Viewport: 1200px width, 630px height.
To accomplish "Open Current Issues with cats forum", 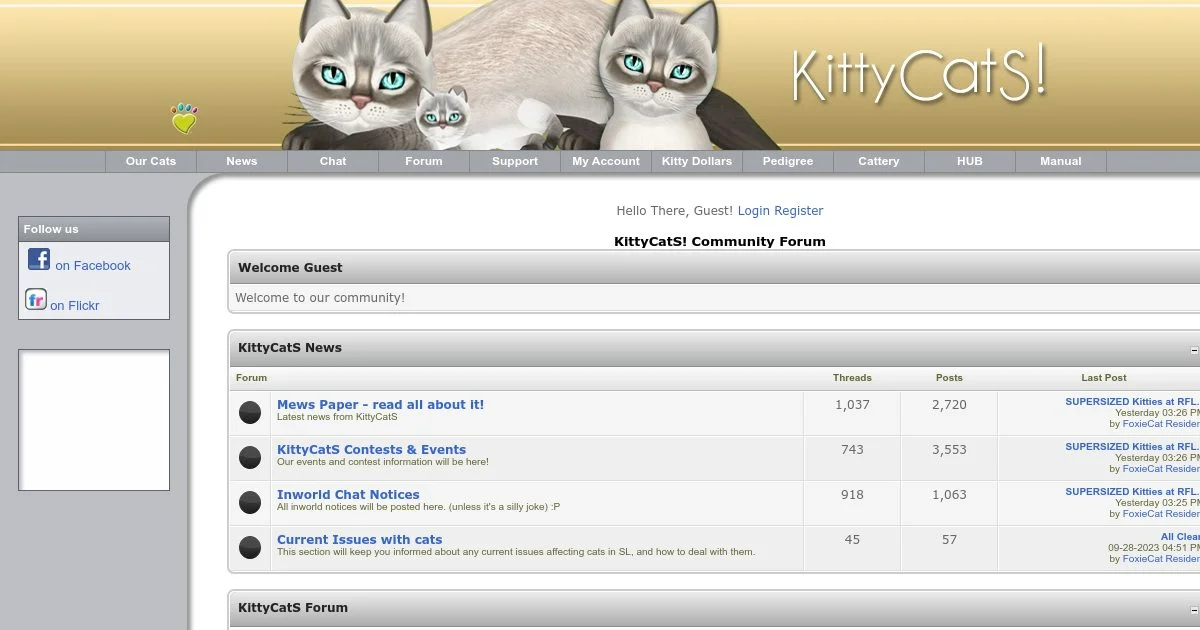I will click(359, 540).
